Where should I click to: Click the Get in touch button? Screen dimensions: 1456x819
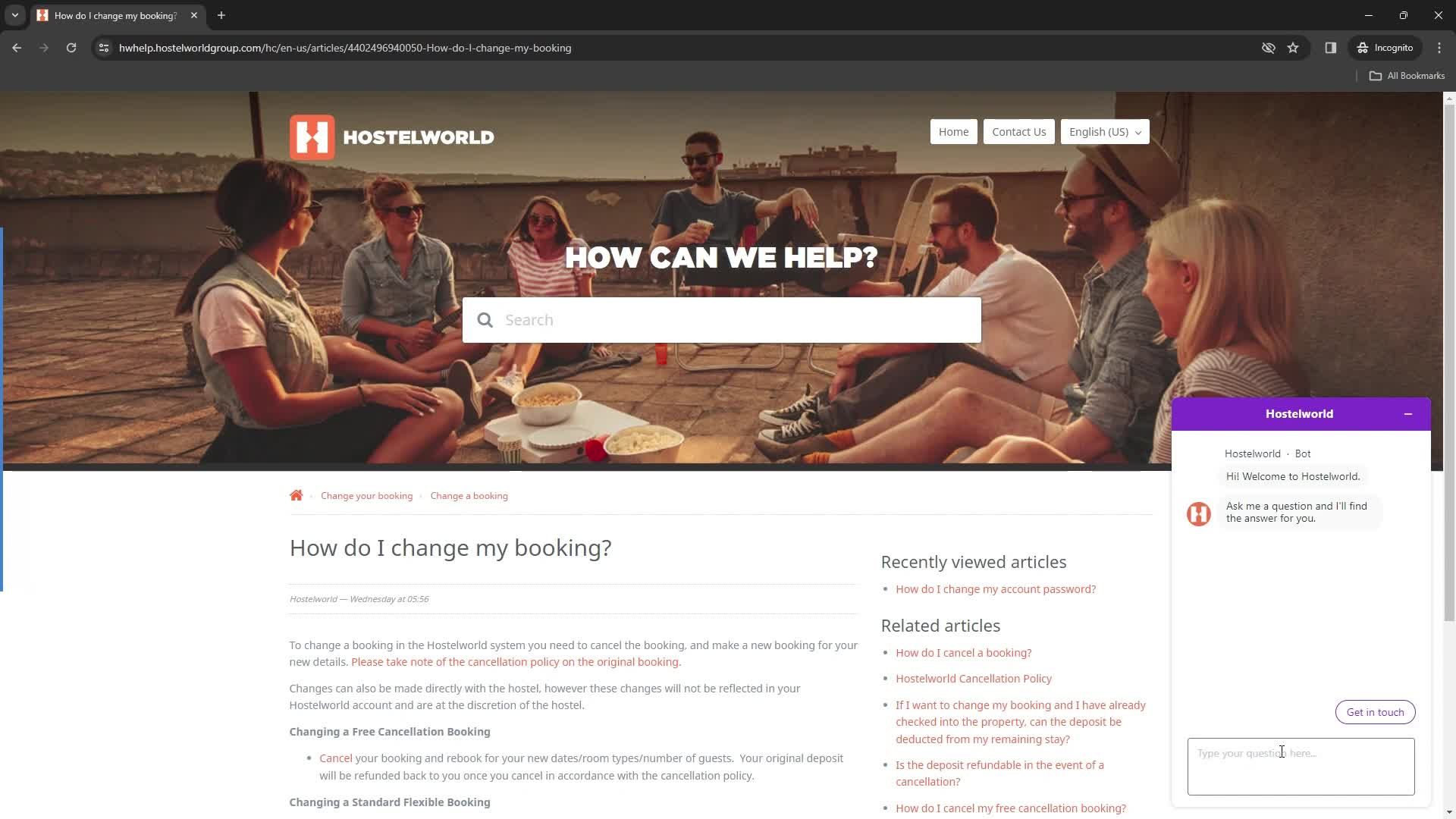(1375, 712)
